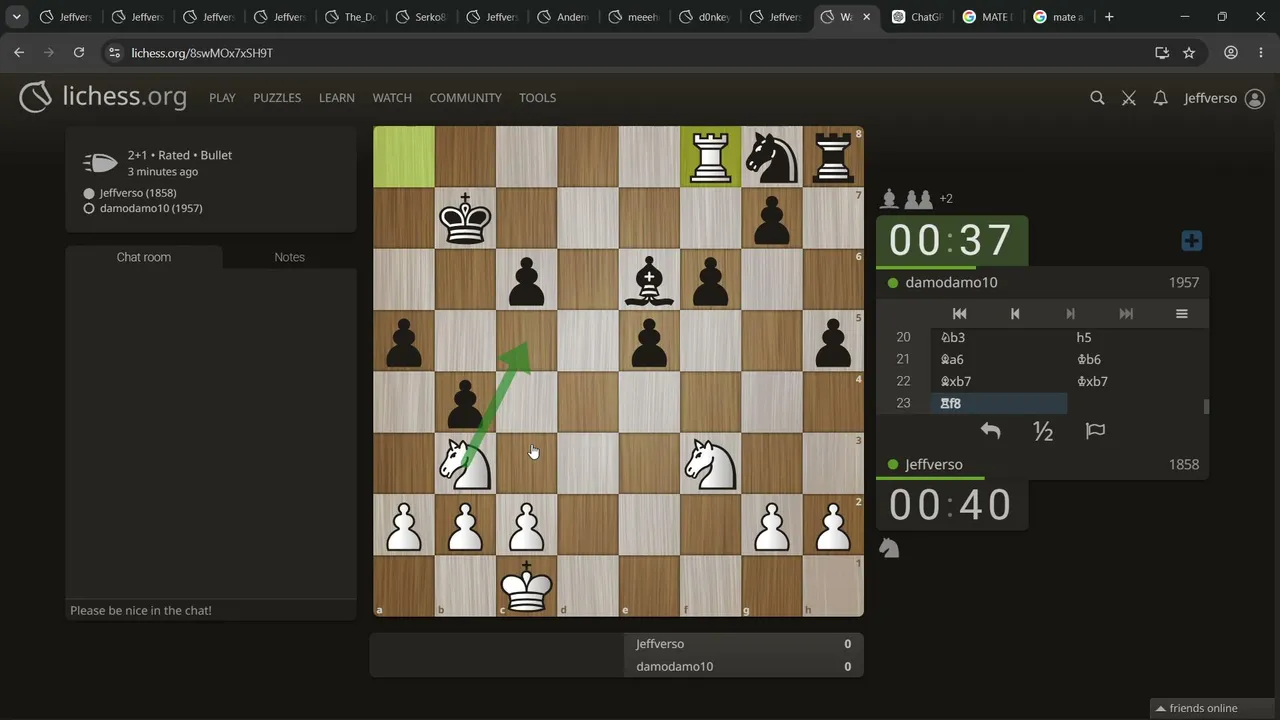The height and width of the screenshot is (720, 1280).
Task: Click the black king on b7
Action: tap(466, 218)
